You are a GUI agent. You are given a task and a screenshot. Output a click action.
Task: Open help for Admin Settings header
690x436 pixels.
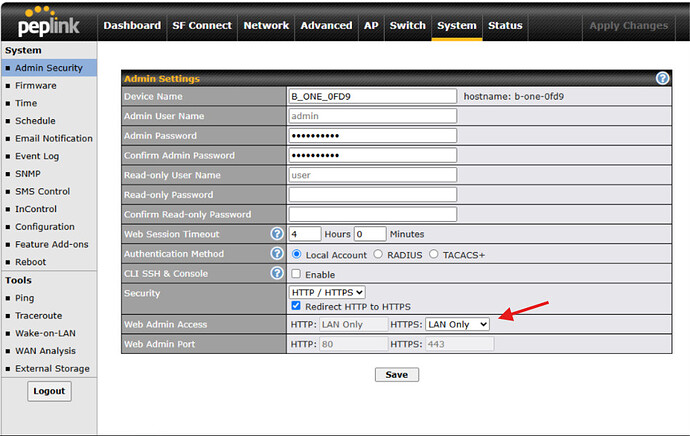click(x=662, y=78)
